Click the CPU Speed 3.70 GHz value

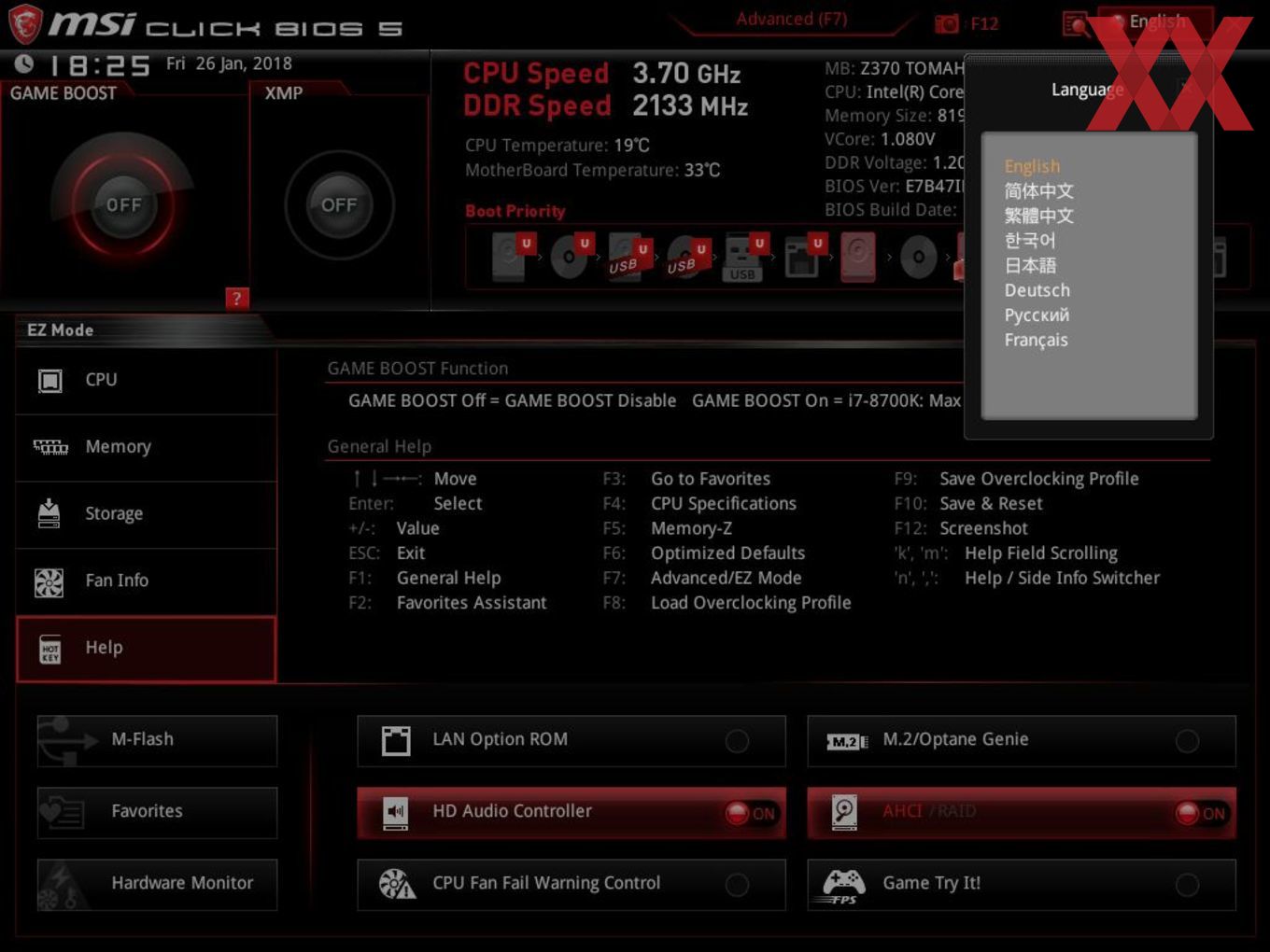tap(686, 74)
